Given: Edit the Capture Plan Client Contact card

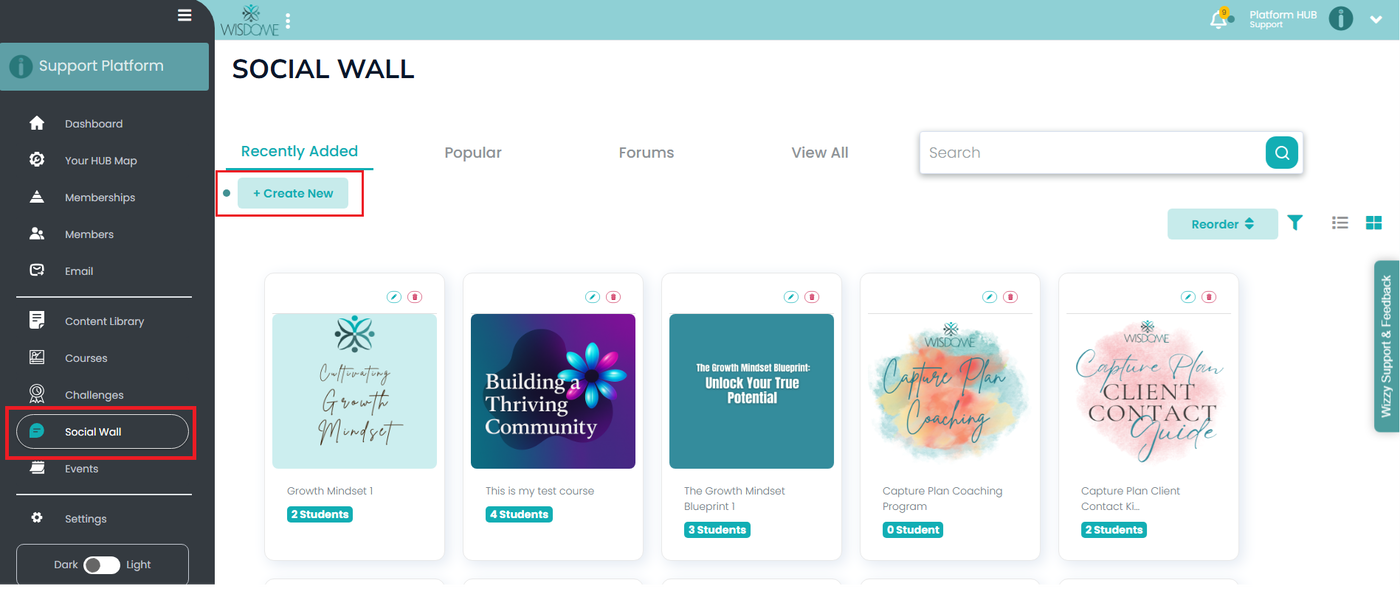Looking at the screenshot, I should tap(1188, 297).
